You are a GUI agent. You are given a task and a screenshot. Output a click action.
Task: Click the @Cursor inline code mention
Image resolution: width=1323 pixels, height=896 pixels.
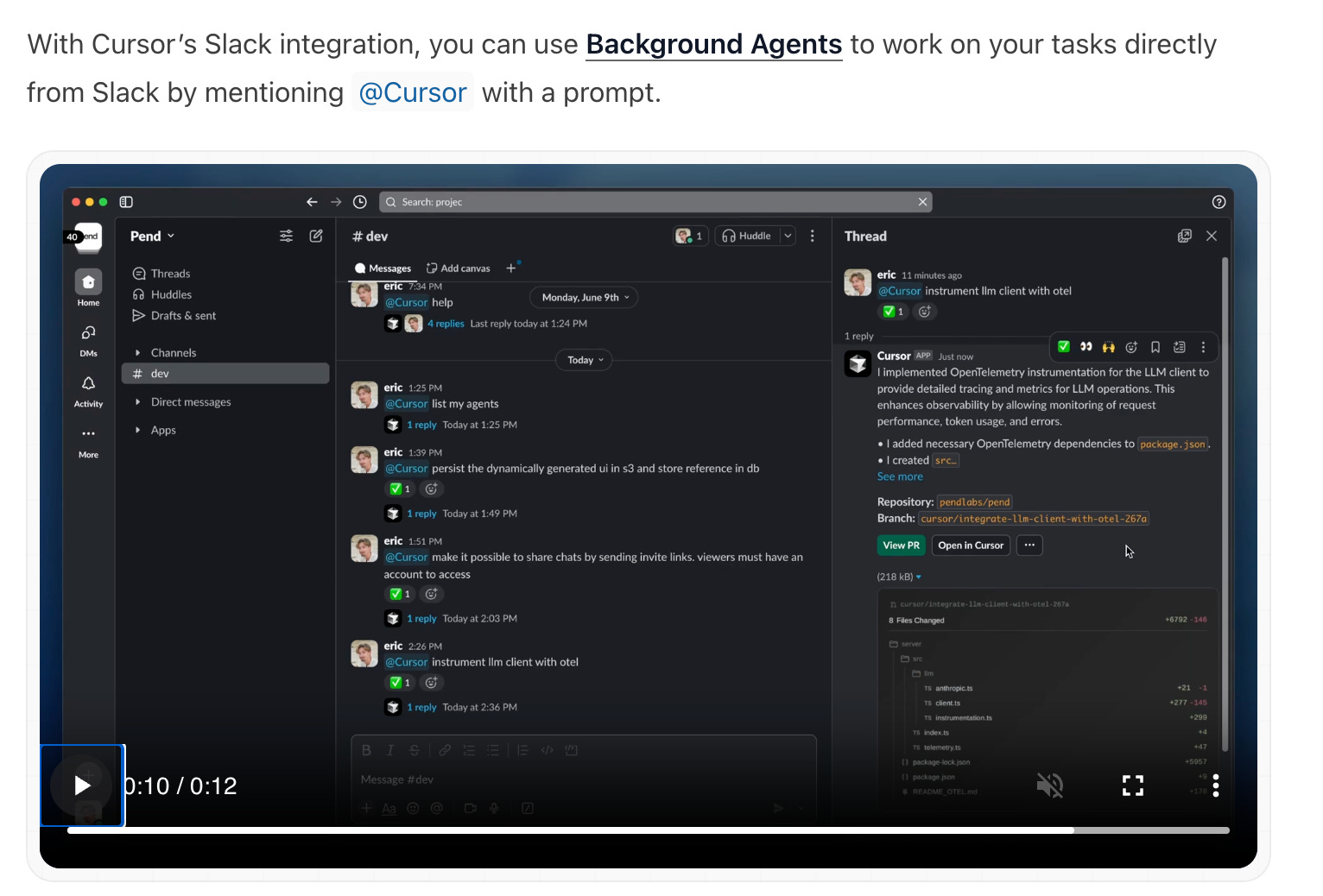coord(413,92)
